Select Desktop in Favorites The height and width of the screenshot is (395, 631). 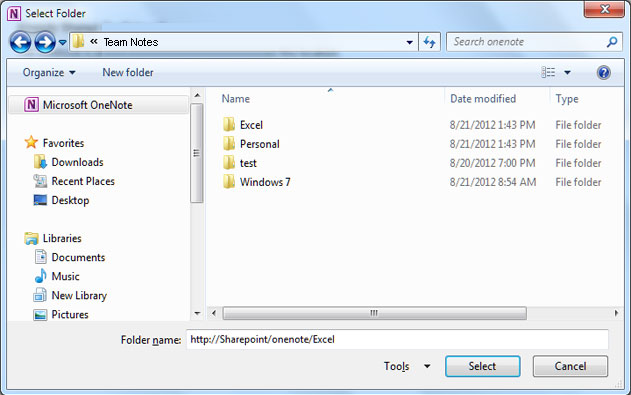pos(70,200)
